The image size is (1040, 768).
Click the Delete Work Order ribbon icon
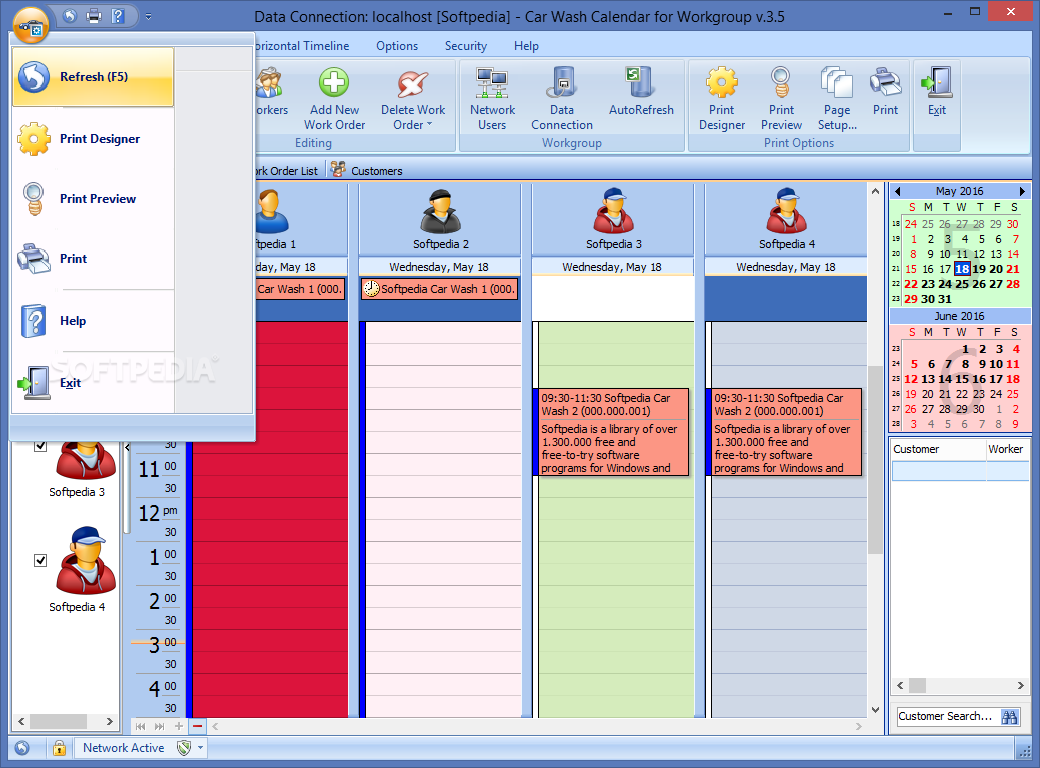click(x=413, y=84)
